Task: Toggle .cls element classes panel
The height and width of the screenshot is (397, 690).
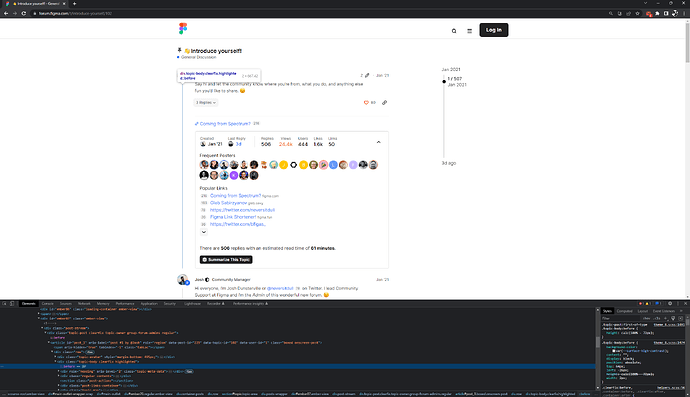Action: coord(657,318)
